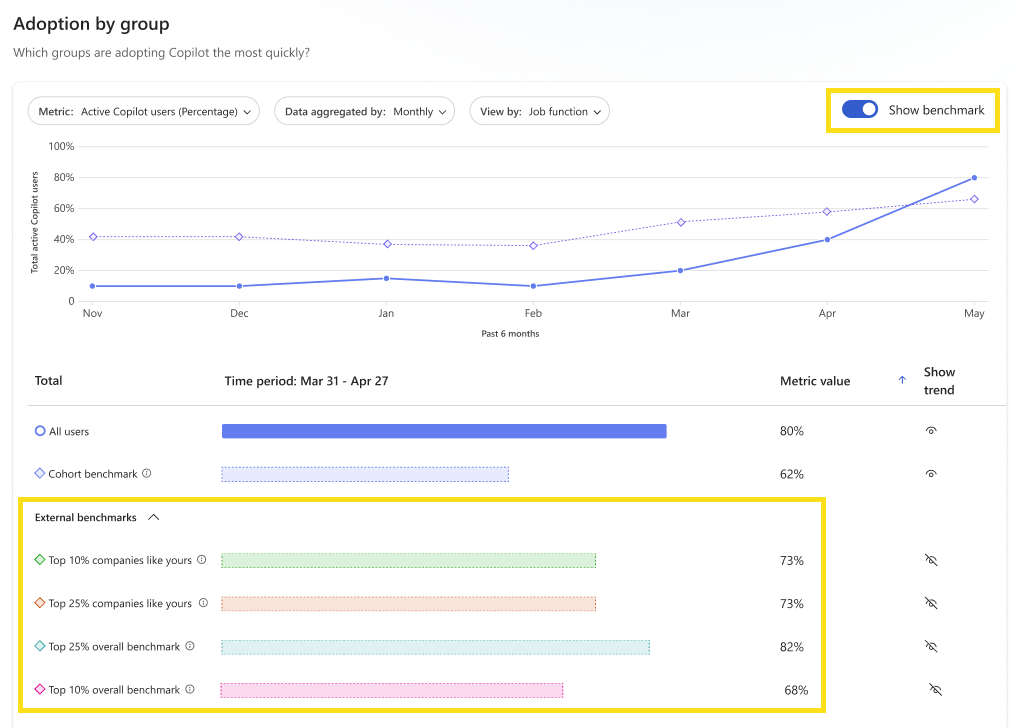This screenshot has width=1018, height=728.
Task: Show trend for Top 25% companies like yours
Action: (x=931, y=603)
